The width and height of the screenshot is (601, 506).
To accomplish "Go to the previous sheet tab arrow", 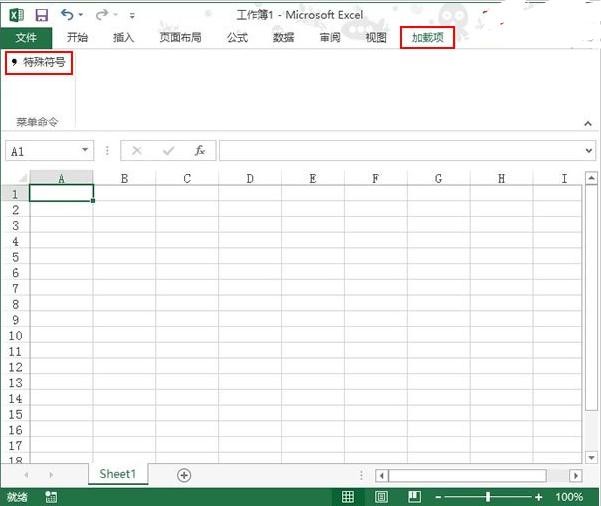I will click(x=26, y=475).
